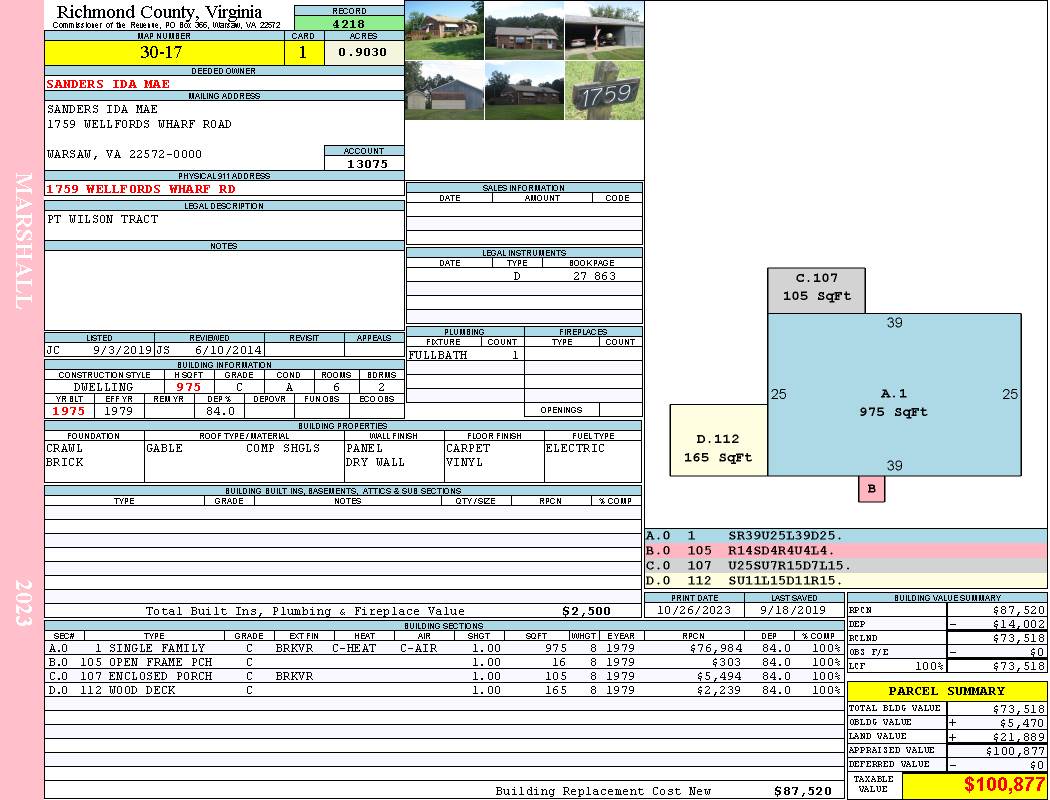Image resolution: width=1050 pixels, height=800 pixels.
Task: Select the pink B.0 sketch vector row
Action: click(x=845, y=550)
